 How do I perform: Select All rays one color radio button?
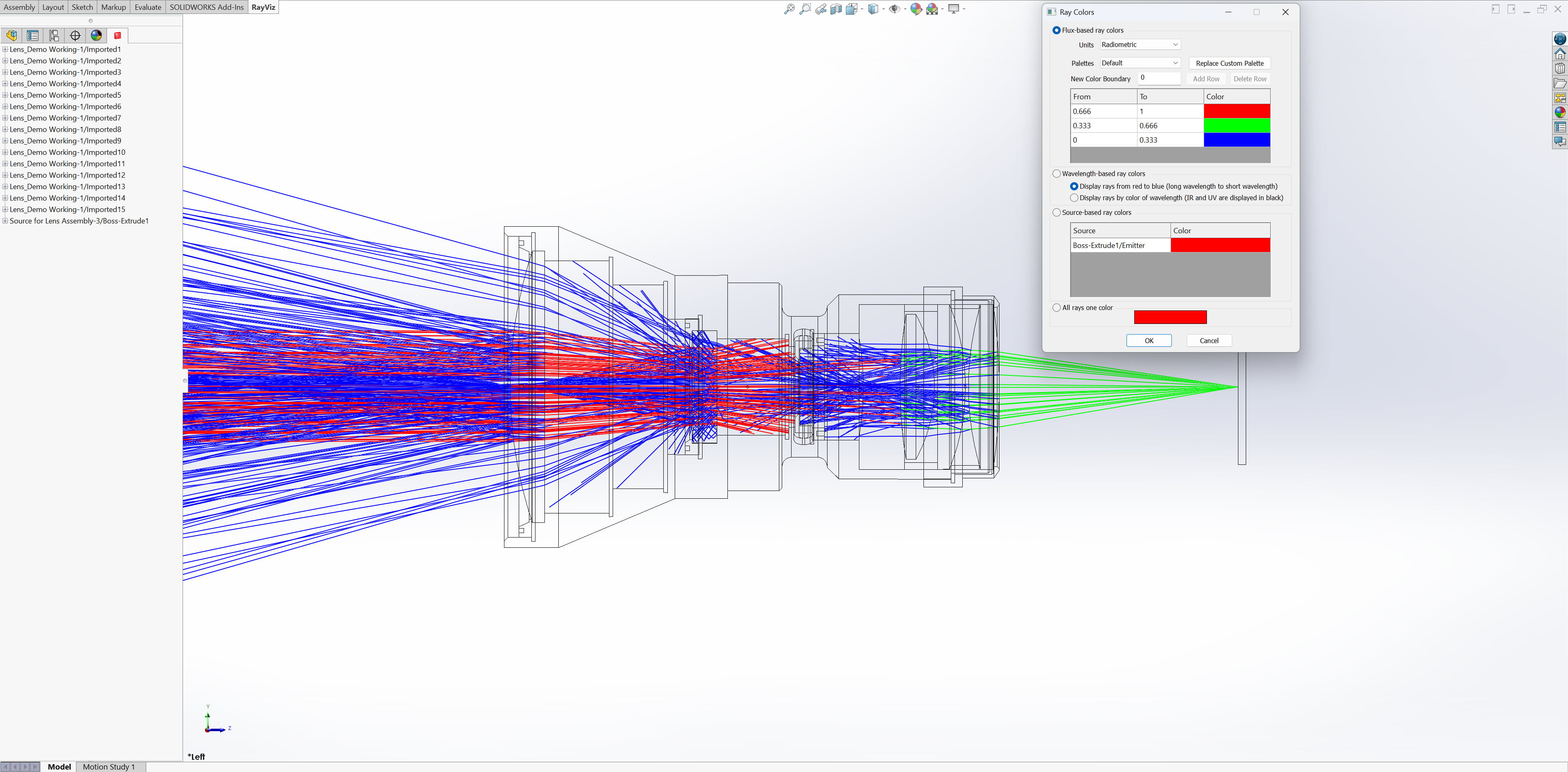pyautogui.click(x=1057, y=308)
